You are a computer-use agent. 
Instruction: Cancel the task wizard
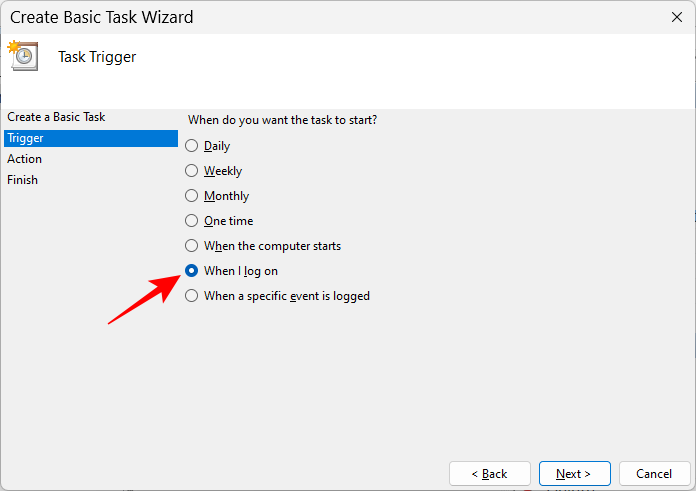(654, 473)
